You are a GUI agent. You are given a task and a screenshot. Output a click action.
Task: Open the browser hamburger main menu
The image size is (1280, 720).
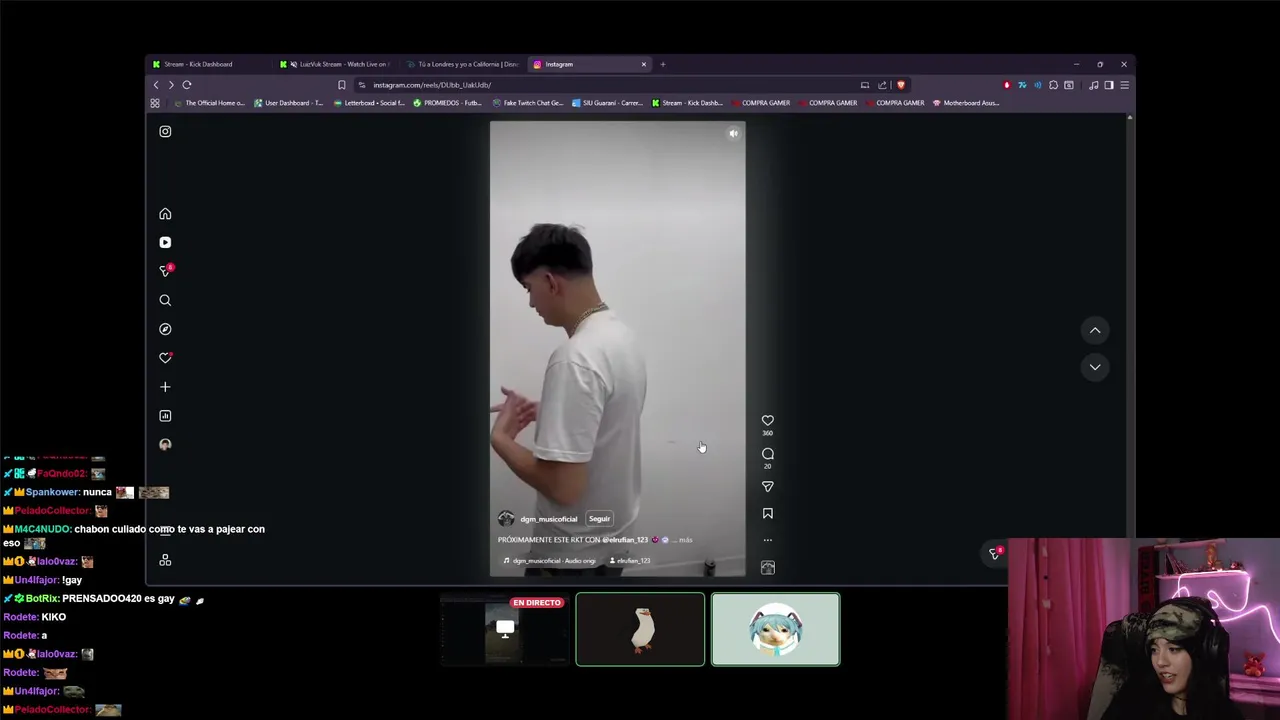click(x=1125, y=85)
